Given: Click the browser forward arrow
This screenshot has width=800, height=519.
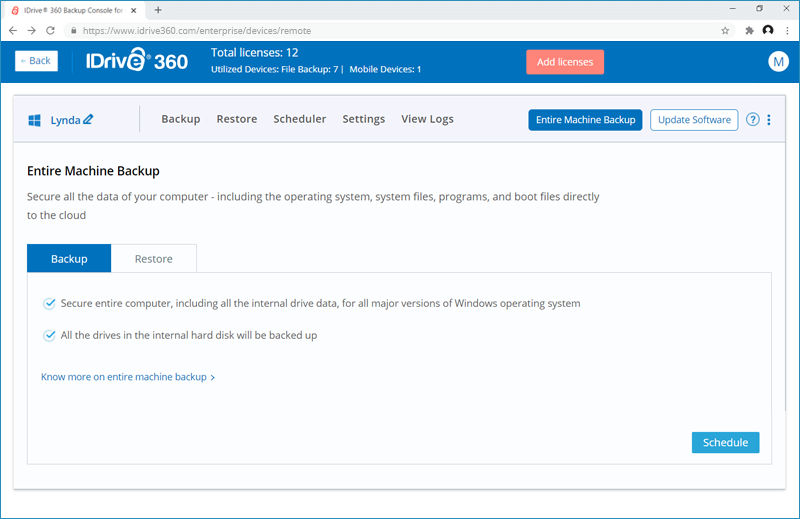Looking at the screenshot, I should tap(32, 31).
